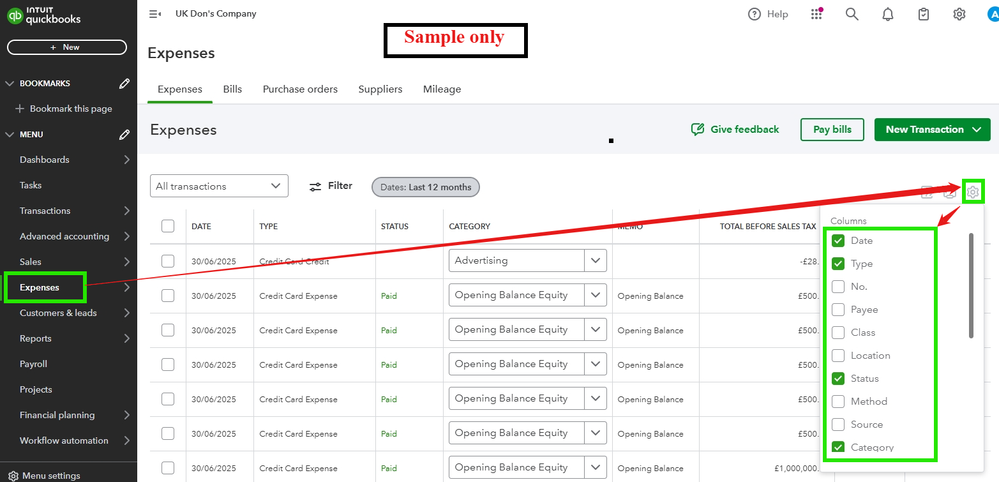Image resolution: width=999 pixels, height=482 pixels.
Task: Enable the Method column checkbox
Action: (x=838, y=401)
